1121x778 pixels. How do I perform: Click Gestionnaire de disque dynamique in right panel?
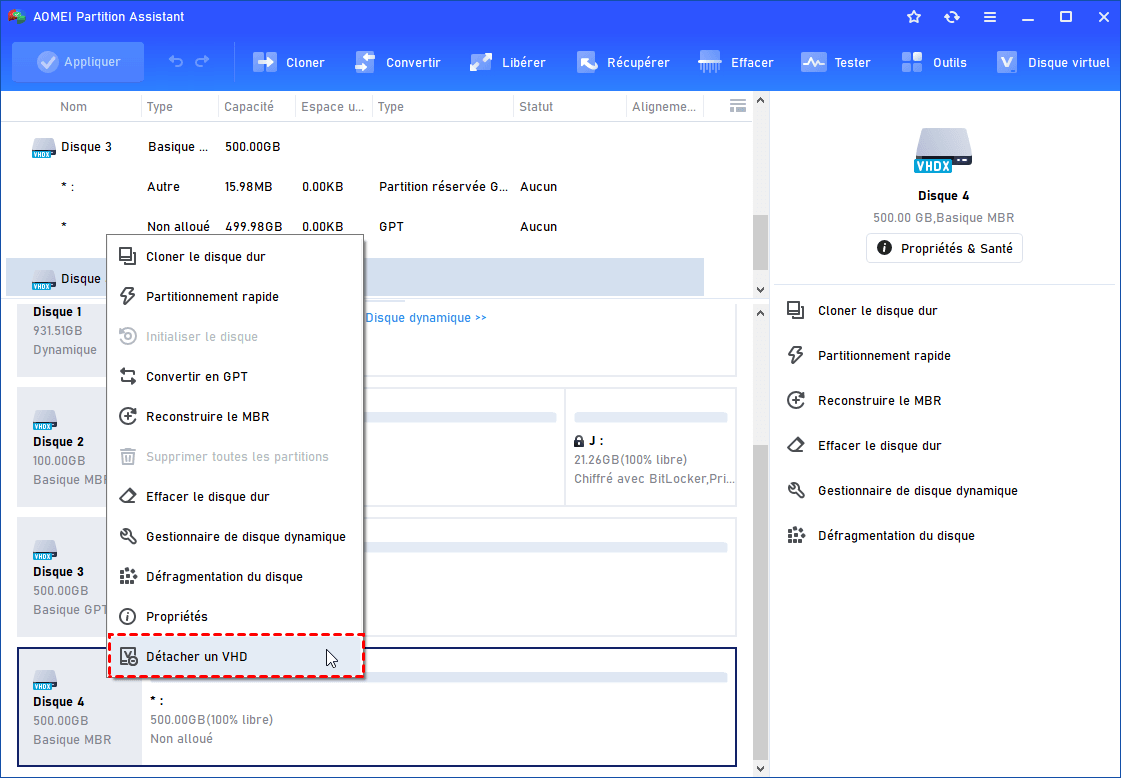pyautogui.click(x=917, y=491)
